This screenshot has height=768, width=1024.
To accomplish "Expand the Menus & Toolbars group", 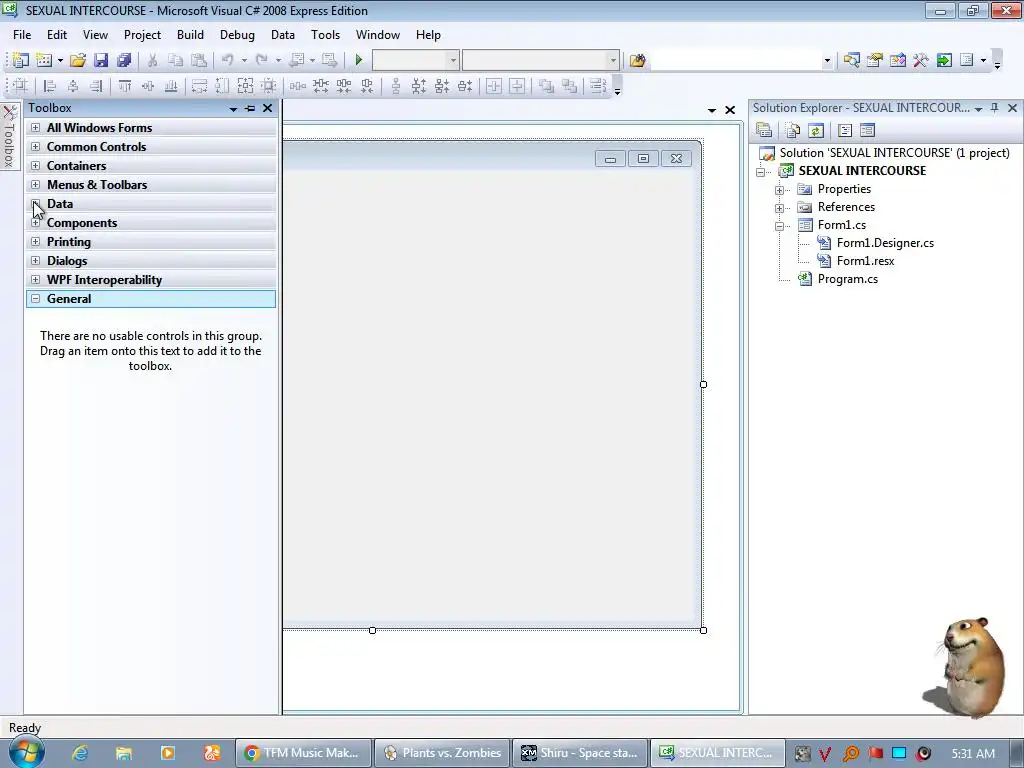I will pos(35,184).
